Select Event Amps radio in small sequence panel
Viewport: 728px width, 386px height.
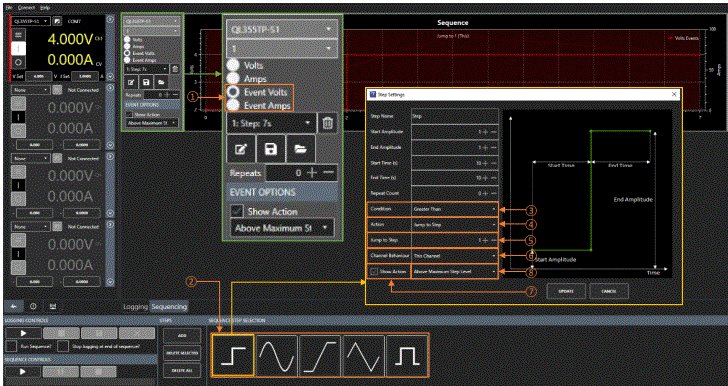[127, 60]
